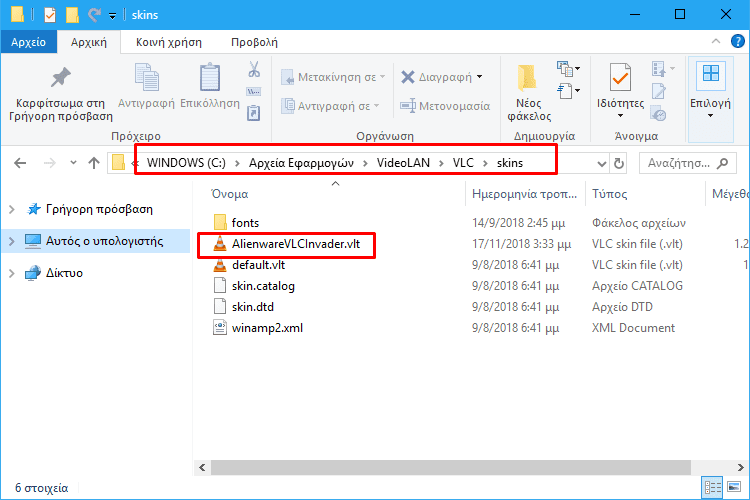Viewport: 750px width, 500px height.
Task: Switch to large icons view in the status bar
Action: [x=734, y=488]
